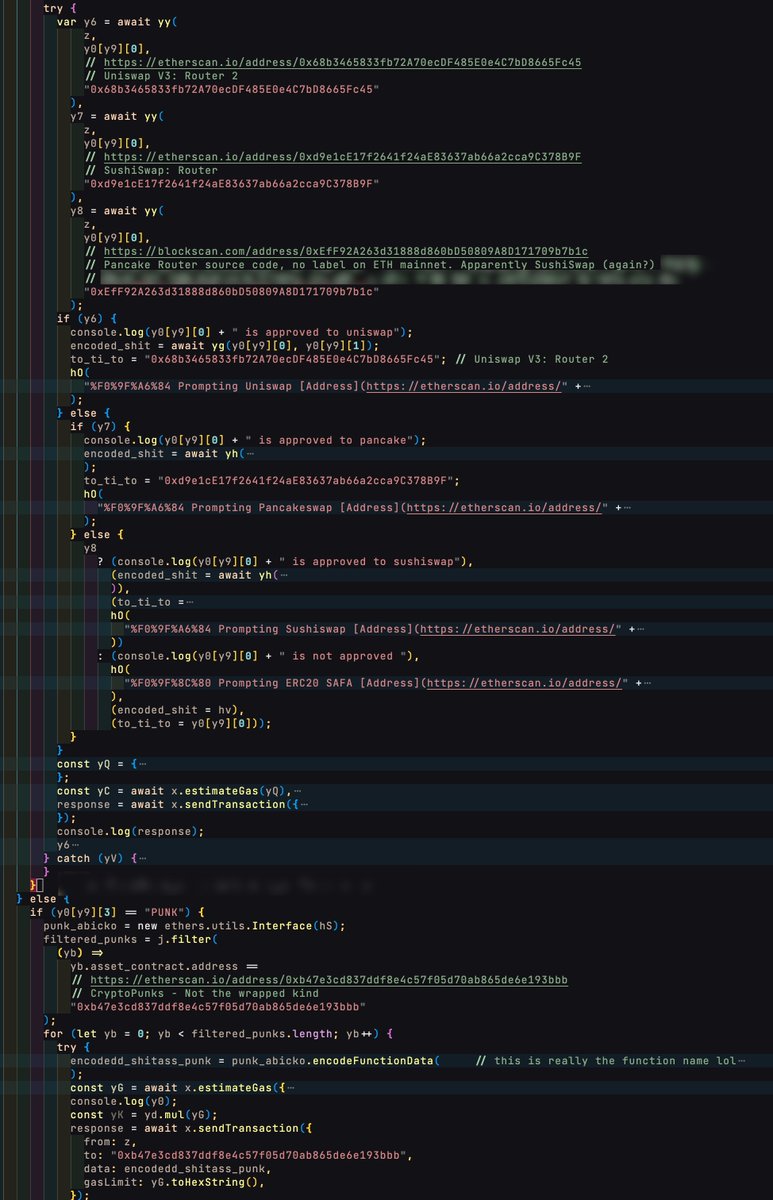Click 'CryptoPunks - Not the wrapped kind' comment
The width and height of the screenshot is (773, 1200).
[196, 993]
